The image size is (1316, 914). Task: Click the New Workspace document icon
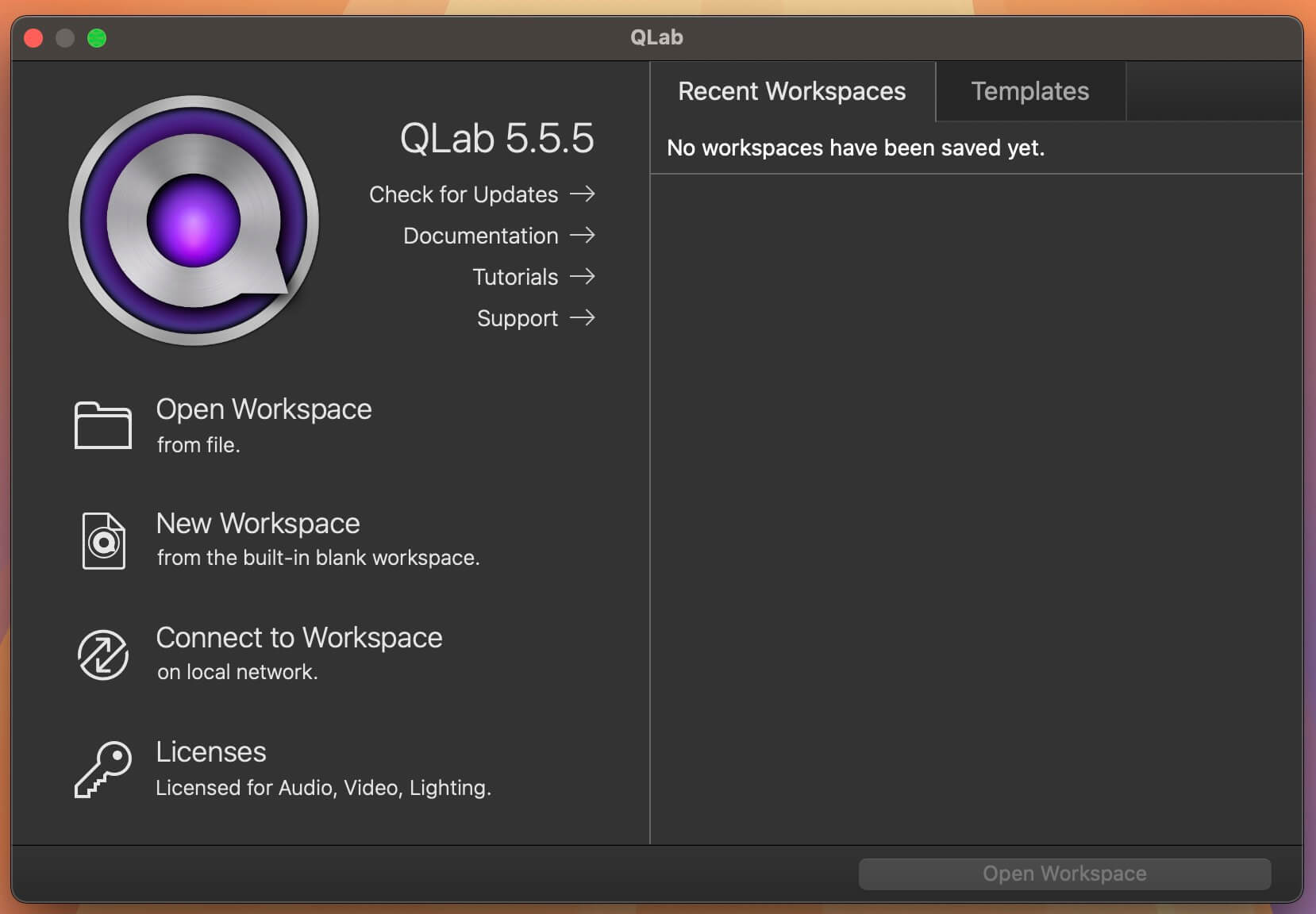tap(103, 540)
